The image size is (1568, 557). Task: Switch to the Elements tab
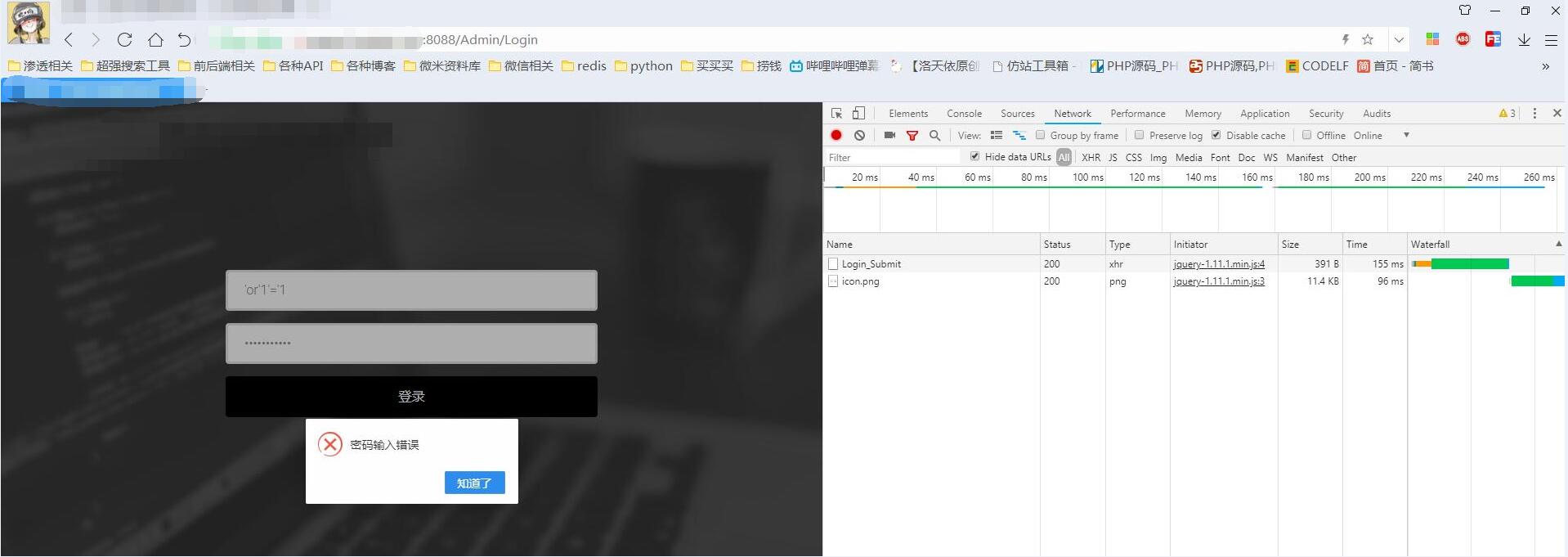coord(908,114)
